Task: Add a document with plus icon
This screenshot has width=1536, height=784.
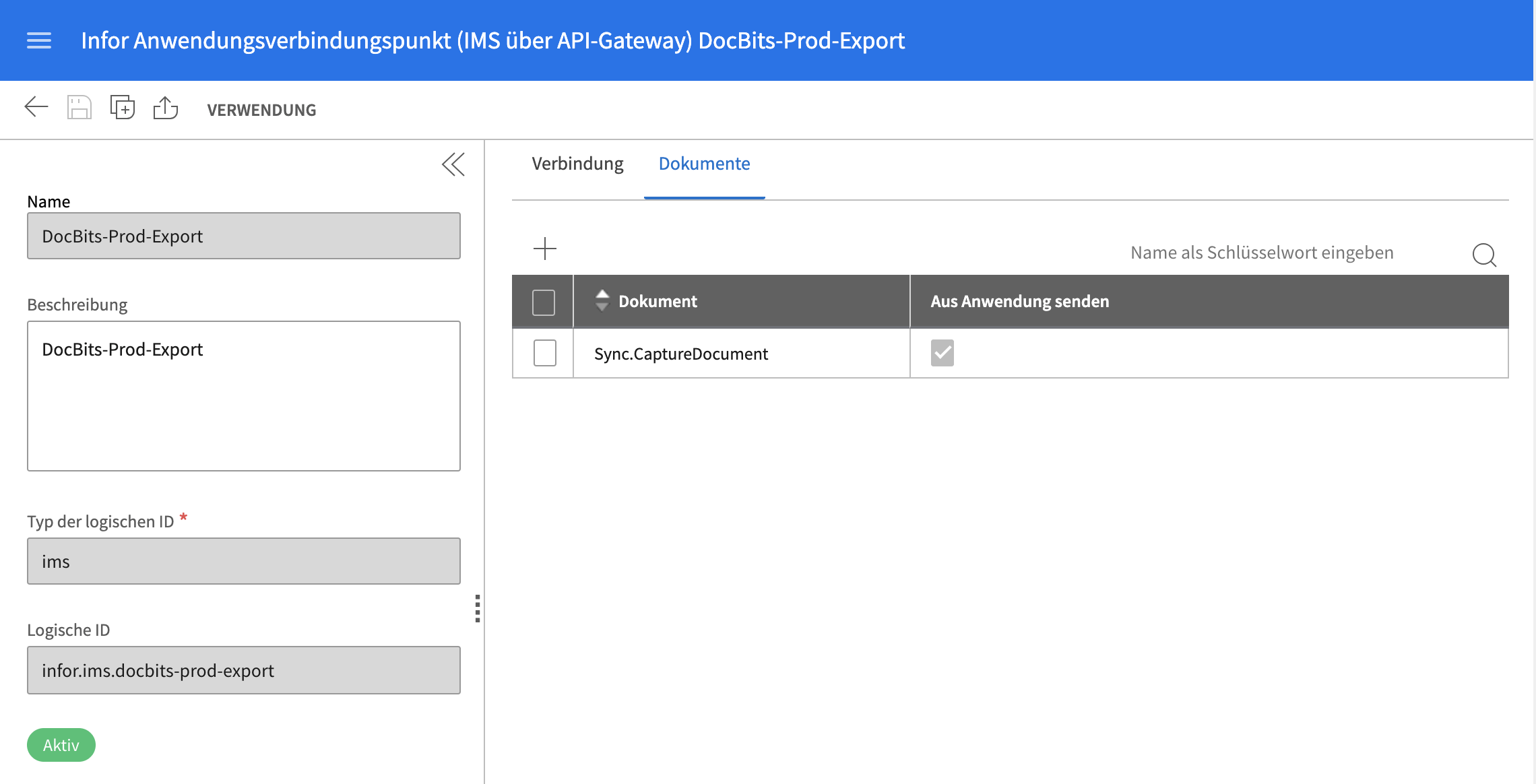Action: pyautogui.click(x=544, y=249)
